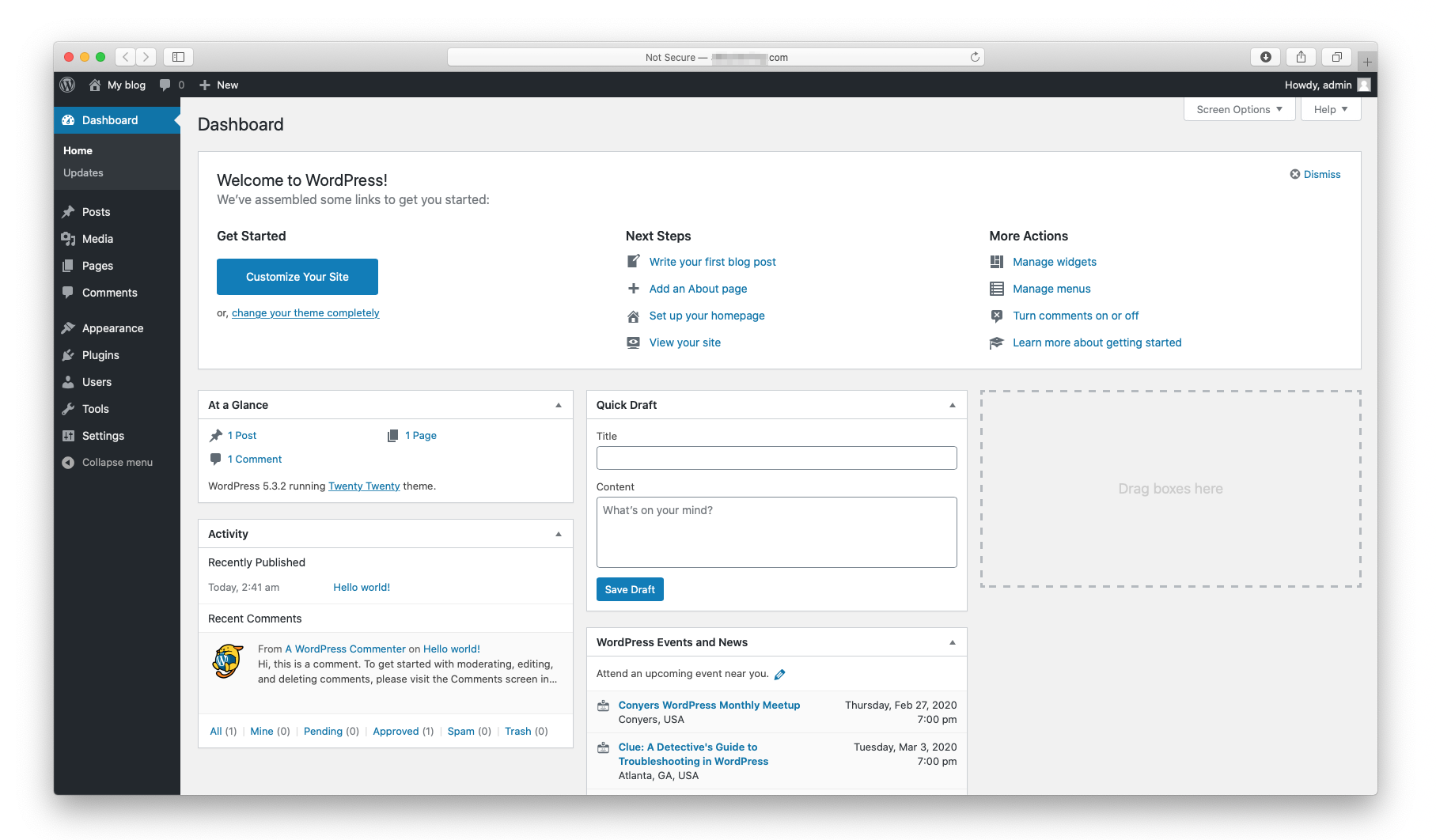Viewport: 1436px width, 840px height.
Task: Filter comments by Approved
Action: click(x=396, y=732)
